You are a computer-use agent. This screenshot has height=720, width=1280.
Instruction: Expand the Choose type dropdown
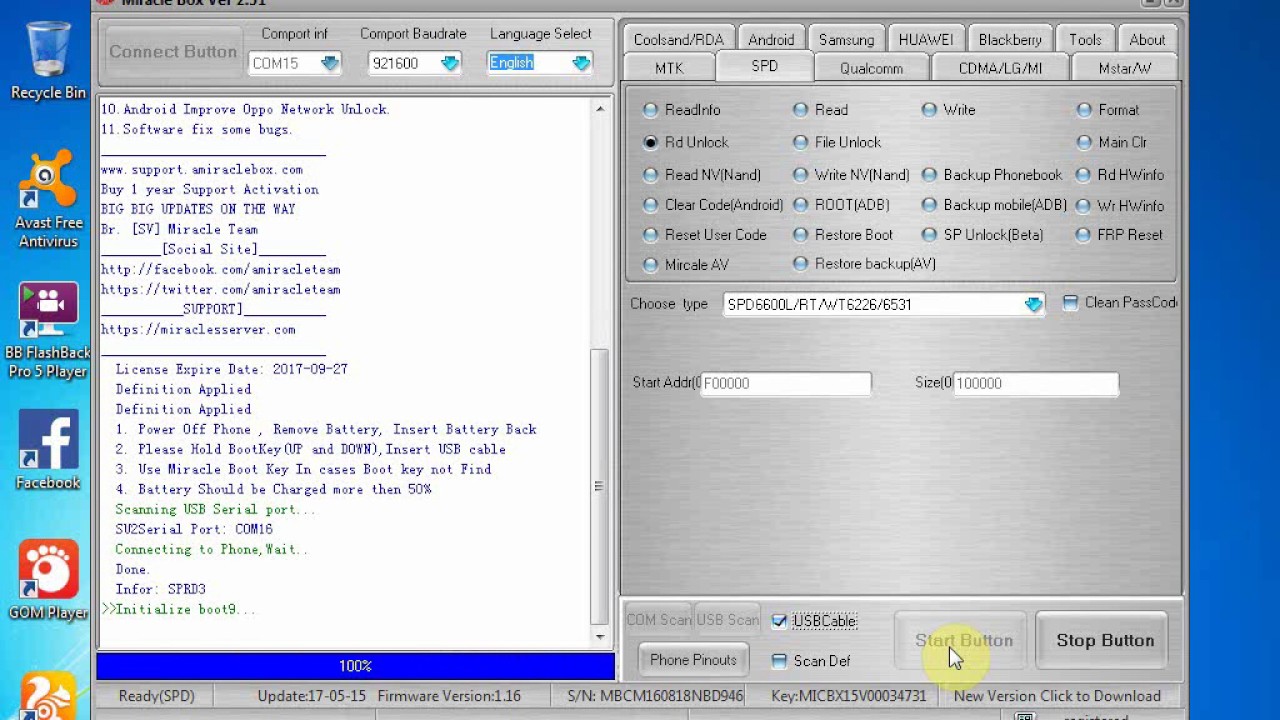pos(1033,304)
